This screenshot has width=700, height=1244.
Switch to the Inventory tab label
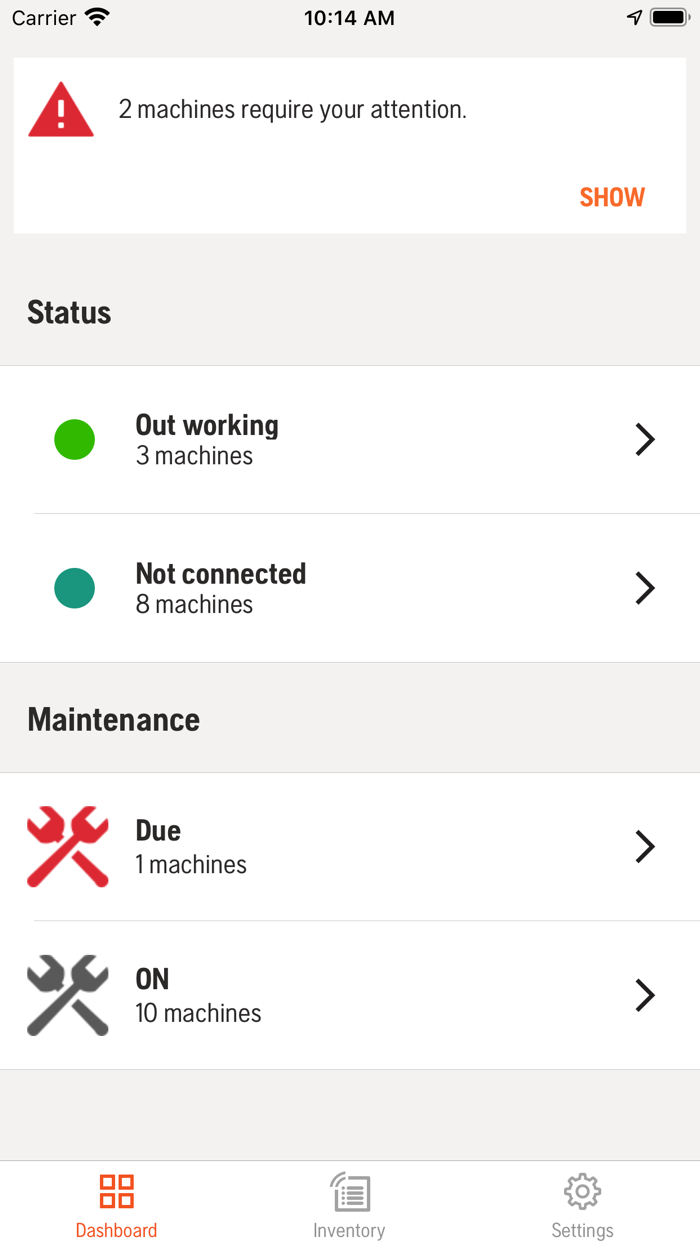point(349,1230)
